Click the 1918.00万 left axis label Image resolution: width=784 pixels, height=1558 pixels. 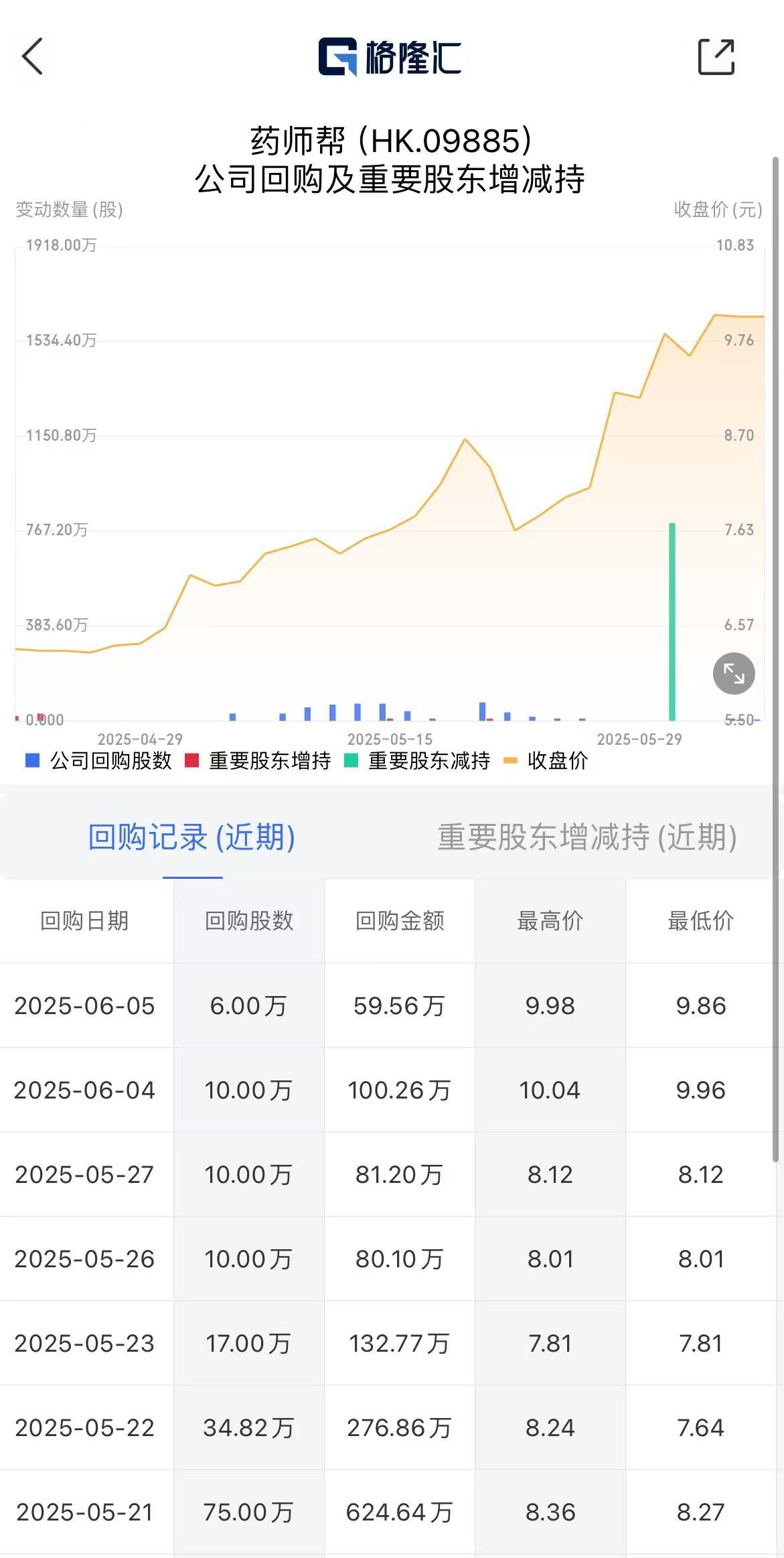click(x=61, y=245)
